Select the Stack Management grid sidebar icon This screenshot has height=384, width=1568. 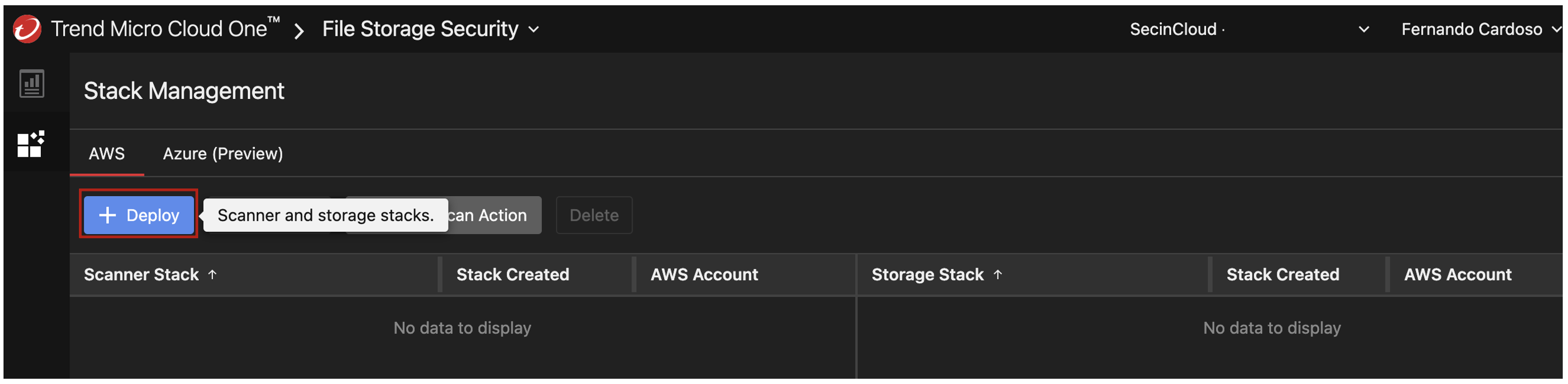click(x=30, y=145)
